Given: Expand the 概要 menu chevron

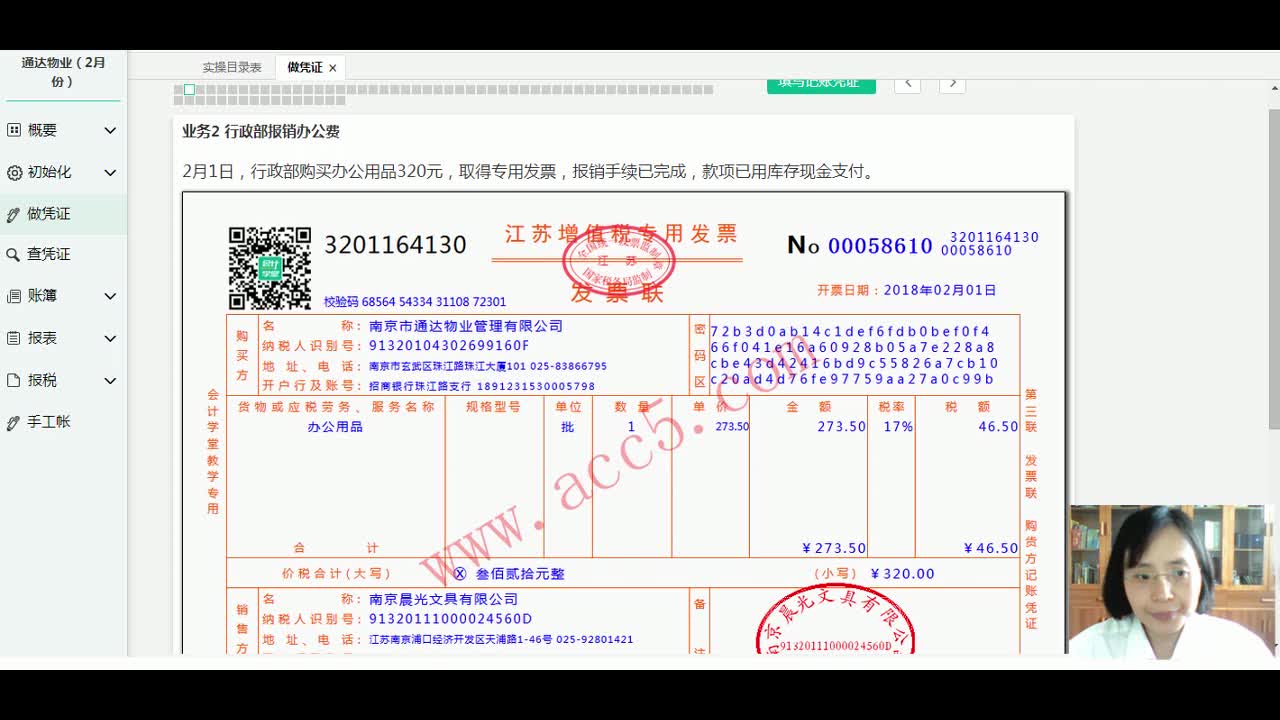Looking at the screenshot, I should [x=110, y=130].
